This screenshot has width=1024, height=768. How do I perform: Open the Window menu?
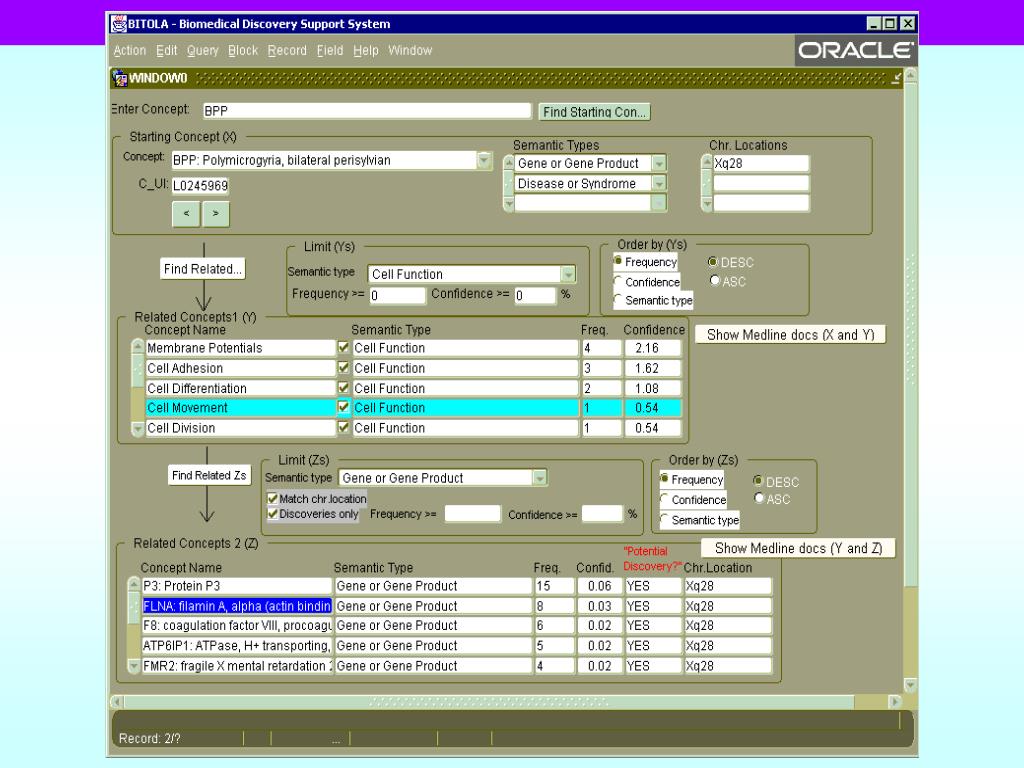pos(410,50)
